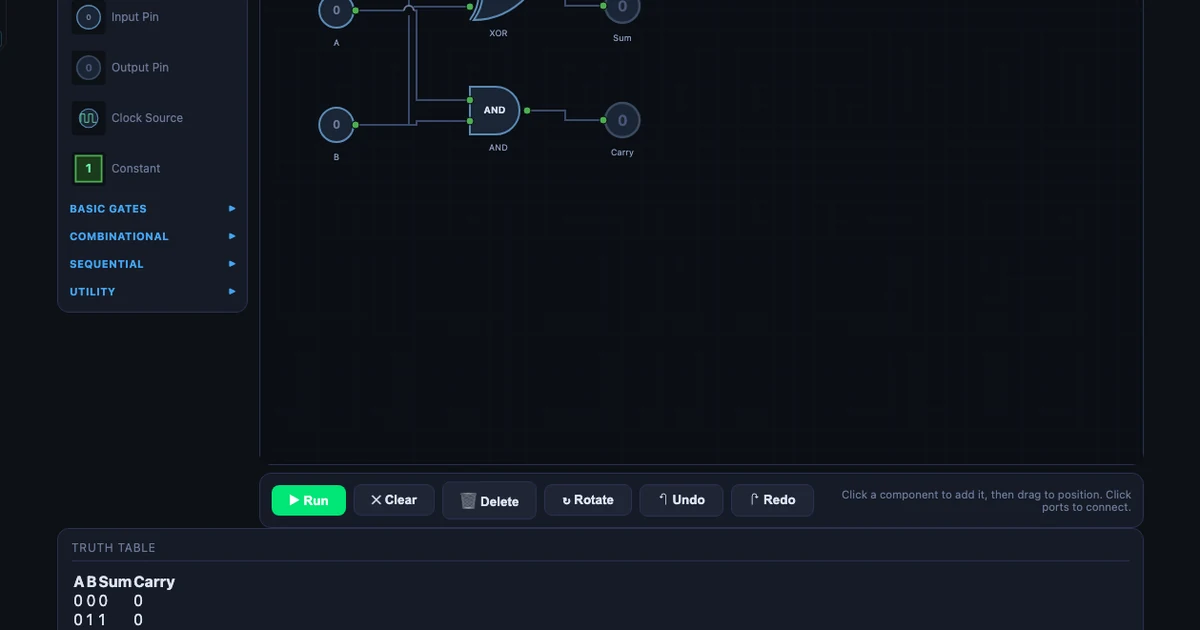Run the circuit simulation
The height and width of the screenshot is (630, 1200).
point(309,500)
